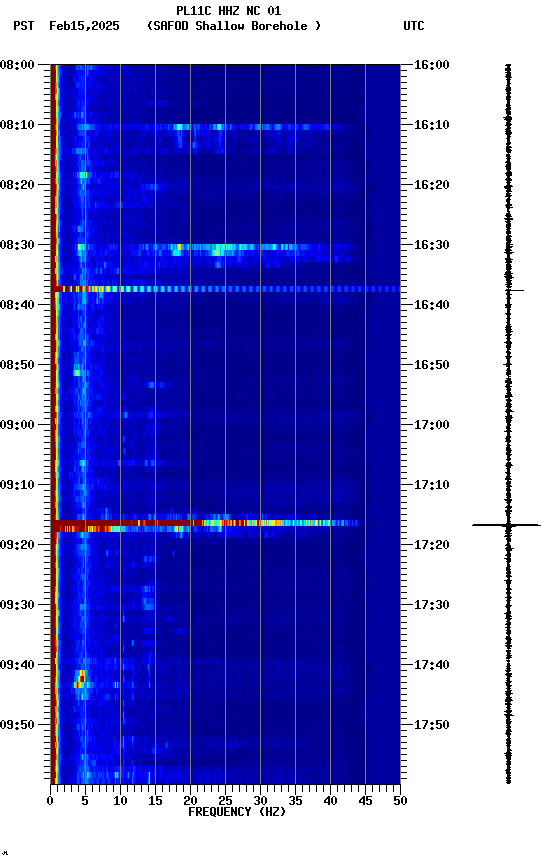This screenshot has width=552, height=864.
Task: Click the 25 Hz frequency axis label
Action: (225, 801)
